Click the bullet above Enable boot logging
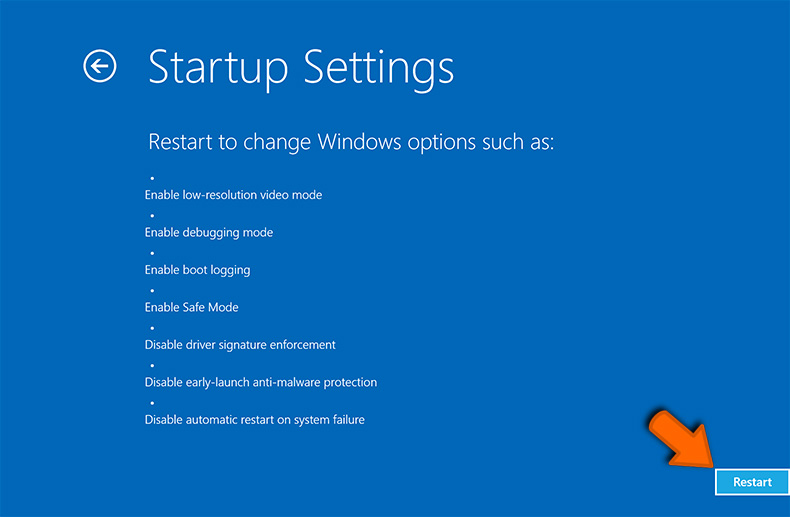 (151, 252)
